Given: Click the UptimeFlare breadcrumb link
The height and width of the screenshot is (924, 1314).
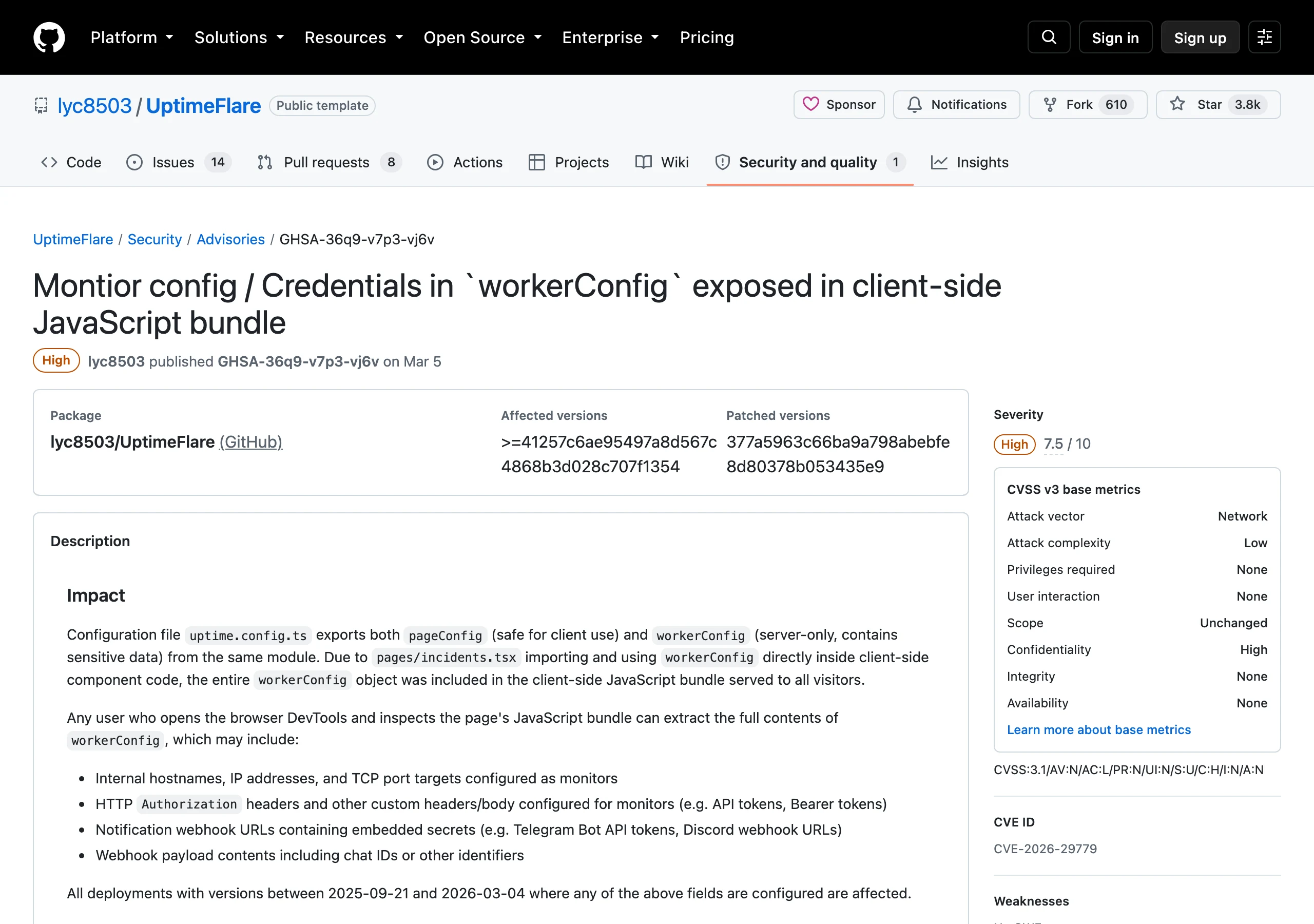Looking at the screenshot, I should click(73, 239).
